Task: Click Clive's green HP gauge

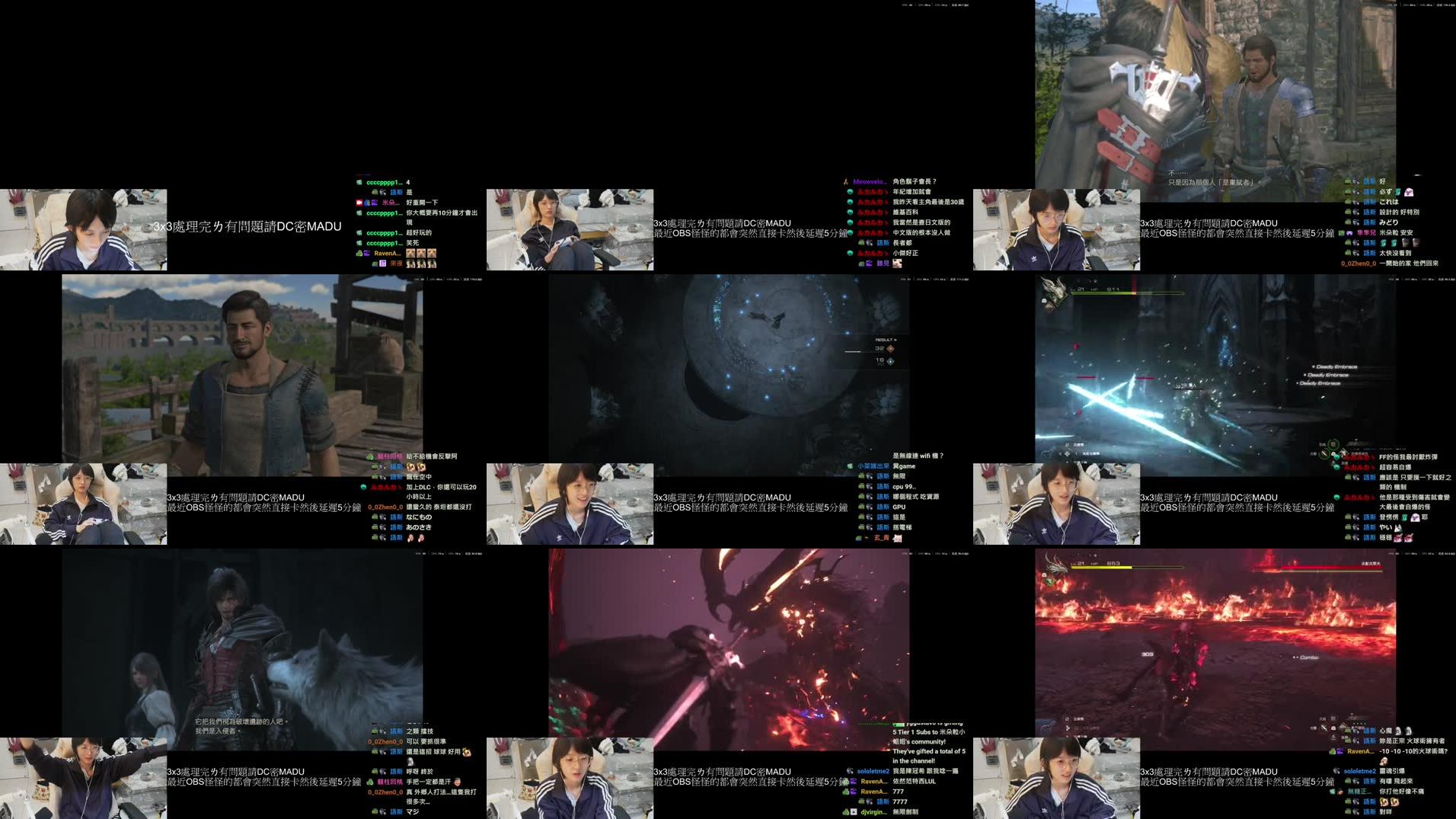Action: (1101, 293)
